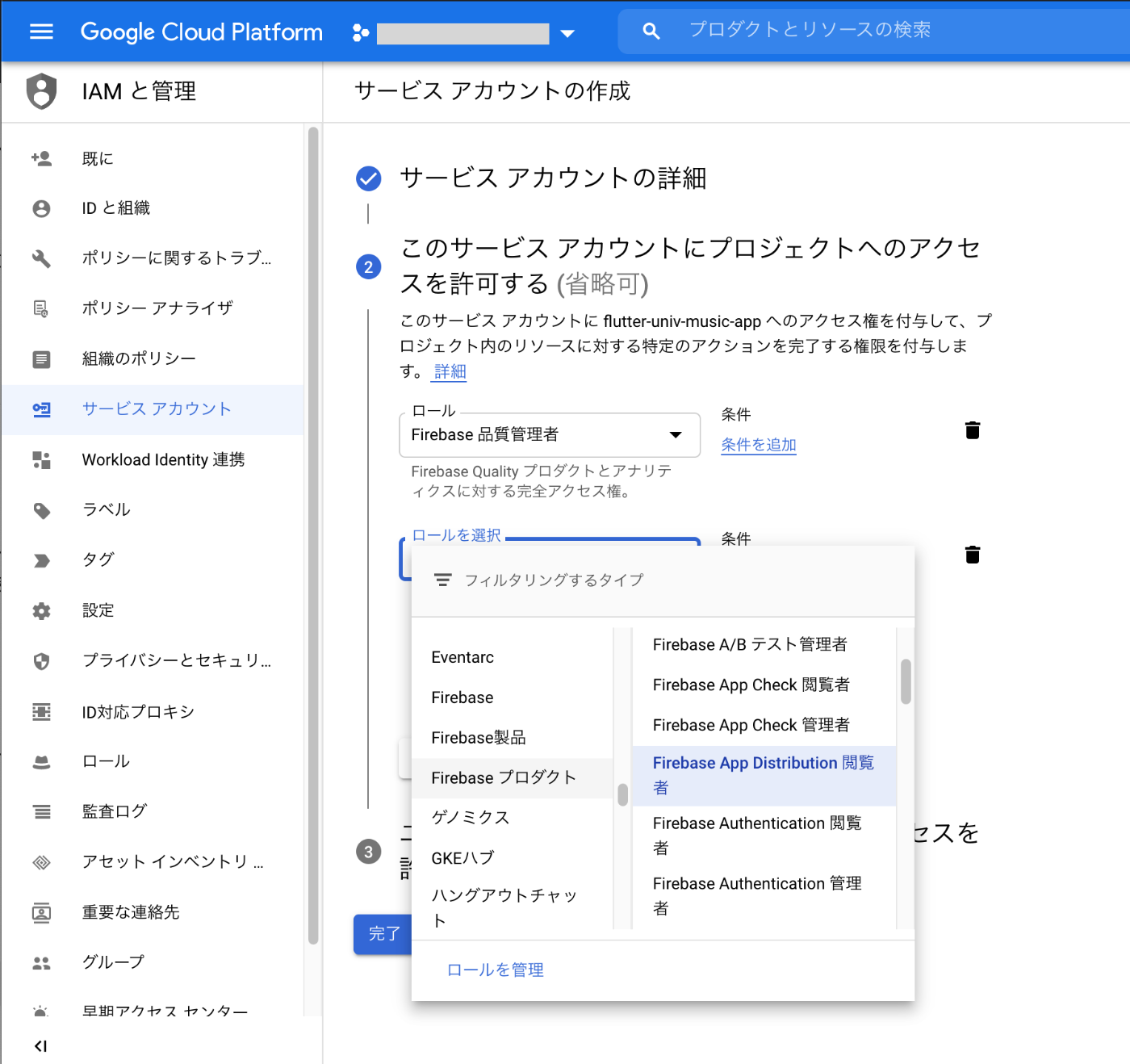
Task: Open ポリシー アナライザ in sidebar
Action: coord(153,308)
